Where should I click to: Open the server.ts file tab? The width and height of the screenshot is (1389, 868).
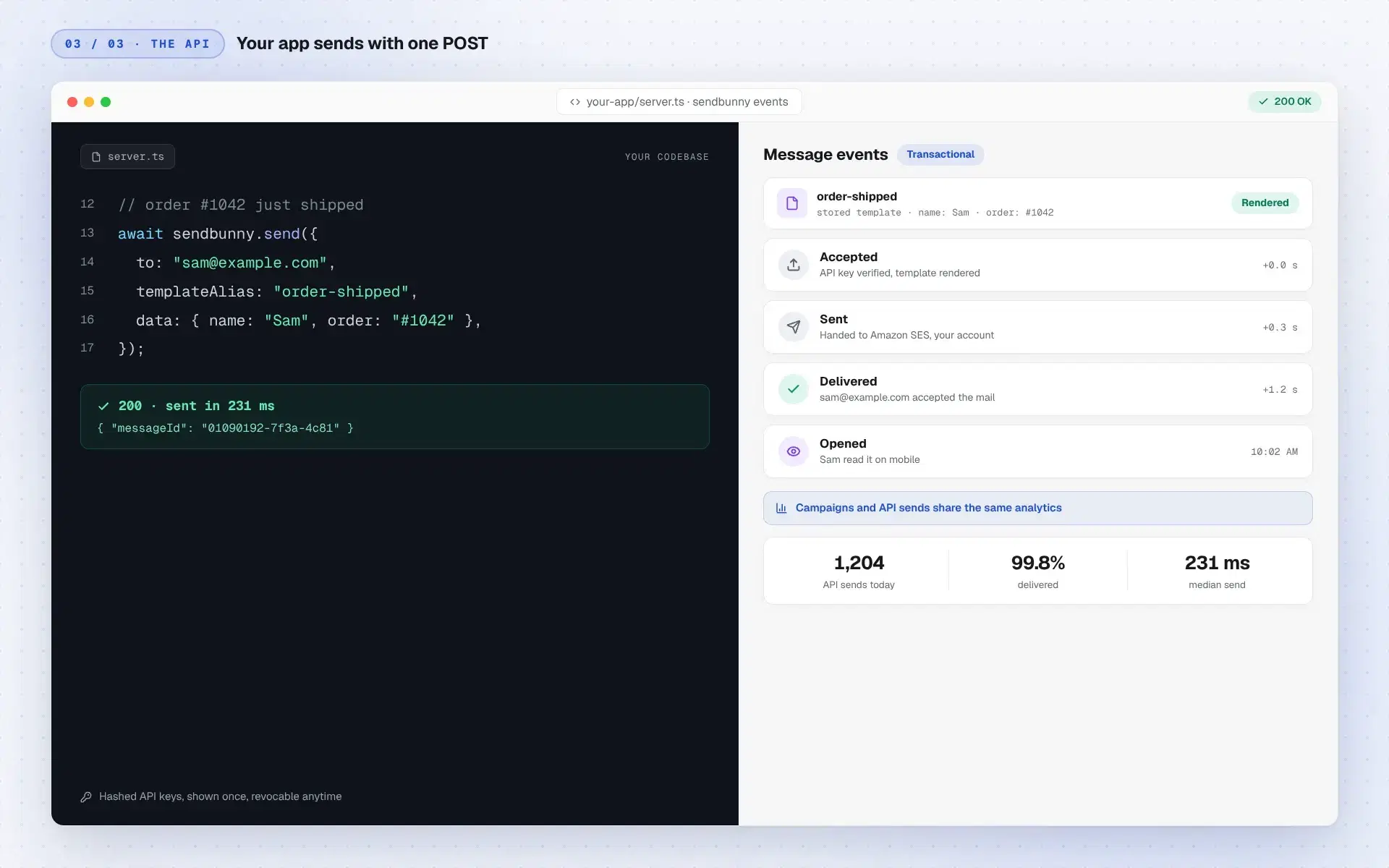click(127, 156)
